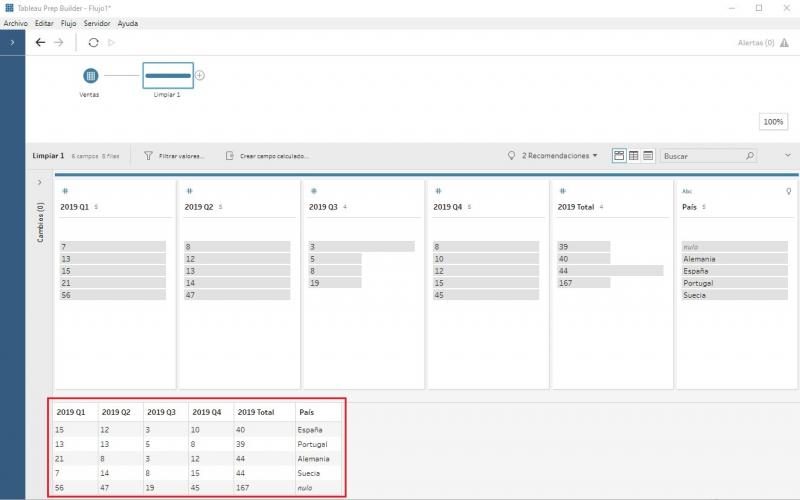Image resolution: width=800 pixels, height=500 pixels.
Task: Click the lightbulb on País column
Action: [x=788, y=190]
